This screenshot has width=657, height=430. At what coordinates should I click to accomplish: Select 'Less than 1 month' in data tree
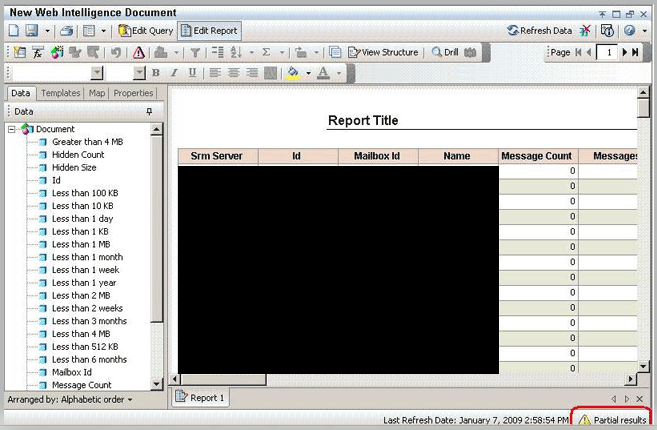coord(87,257)
